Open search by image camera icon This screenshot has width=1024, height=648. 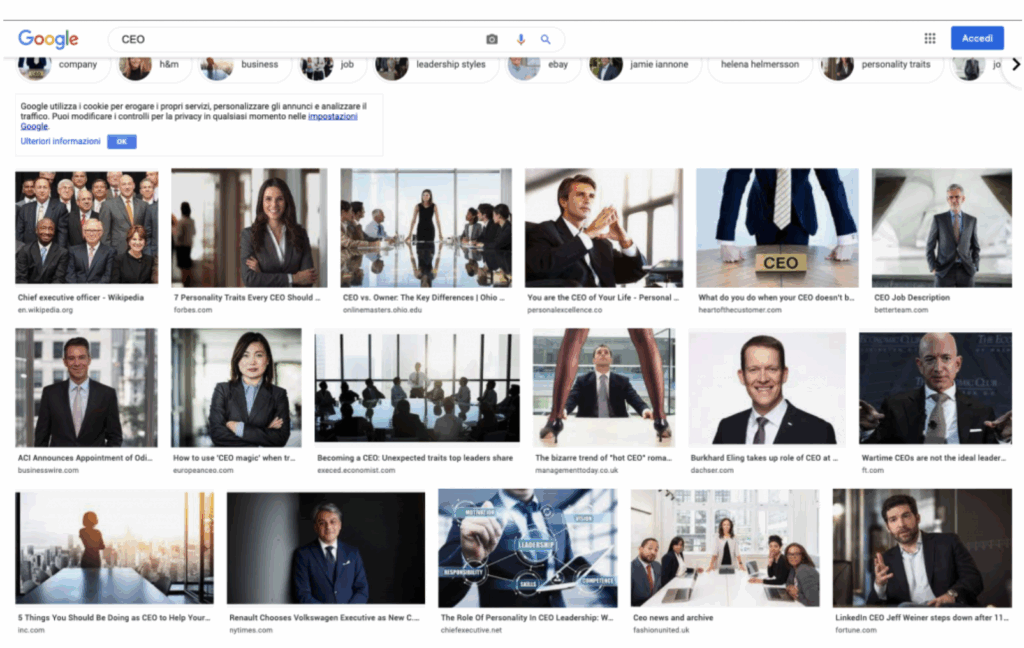tap(492, 39)
